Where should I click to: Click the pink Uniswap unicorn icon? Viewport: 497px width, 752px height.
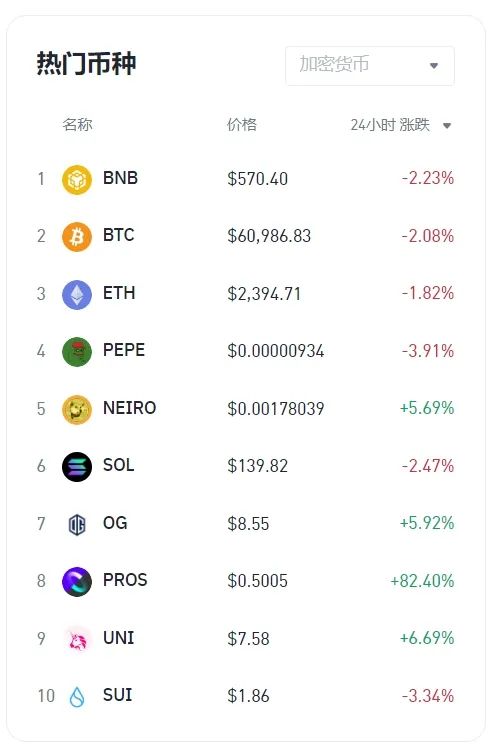[78, 640]
